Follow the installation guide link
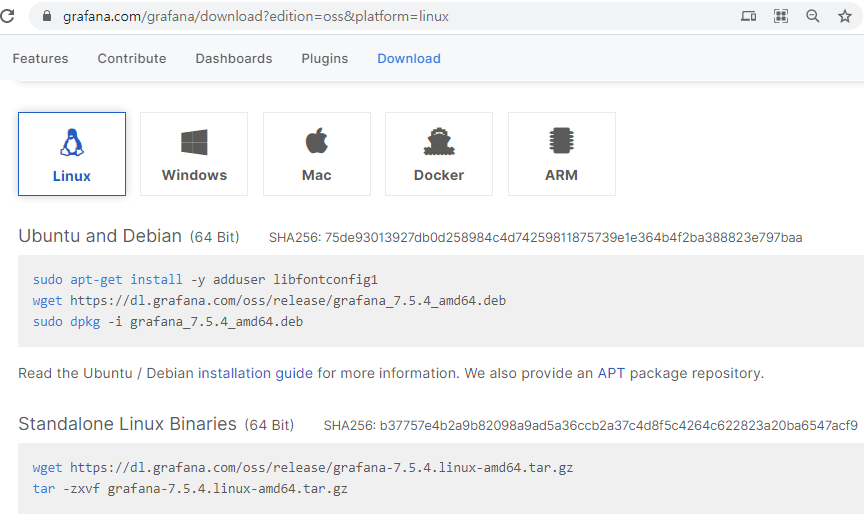864x524 pixels. pyautogui.click(x=255, y=373)
